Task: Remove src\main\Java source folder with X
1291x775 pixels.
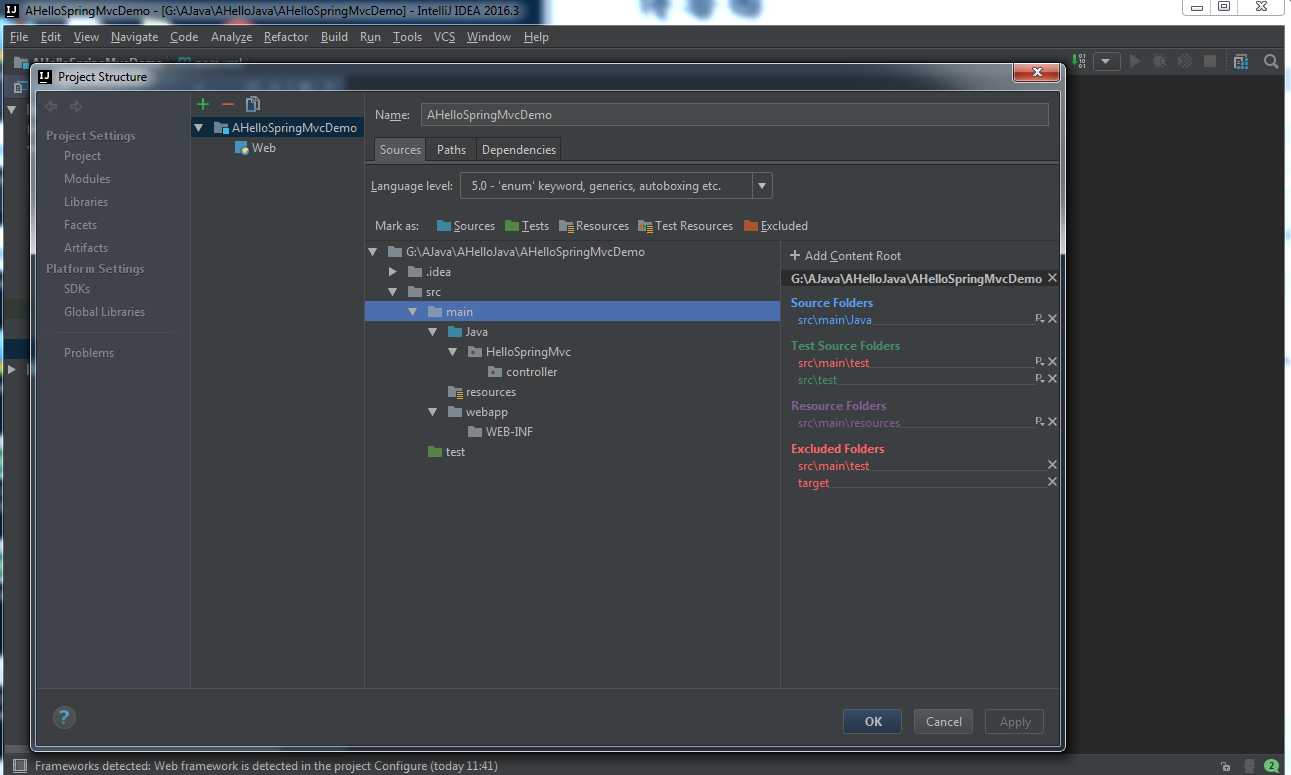Action: [x=1052, y=319]
